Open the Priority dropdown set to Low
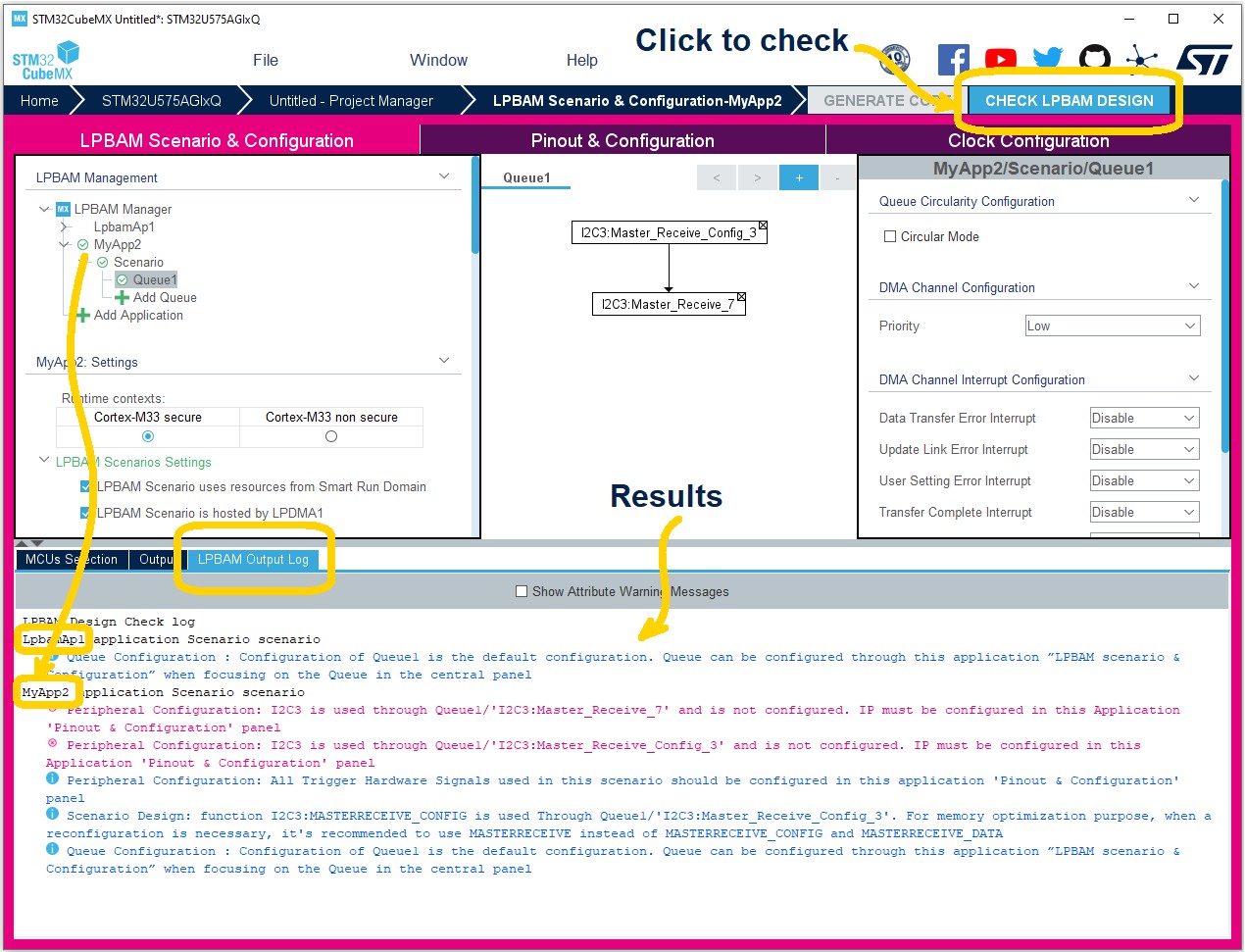Image resolution: width=1245 pixels, height=952 pixels. pyautogui.click(x=1113, y=326)
